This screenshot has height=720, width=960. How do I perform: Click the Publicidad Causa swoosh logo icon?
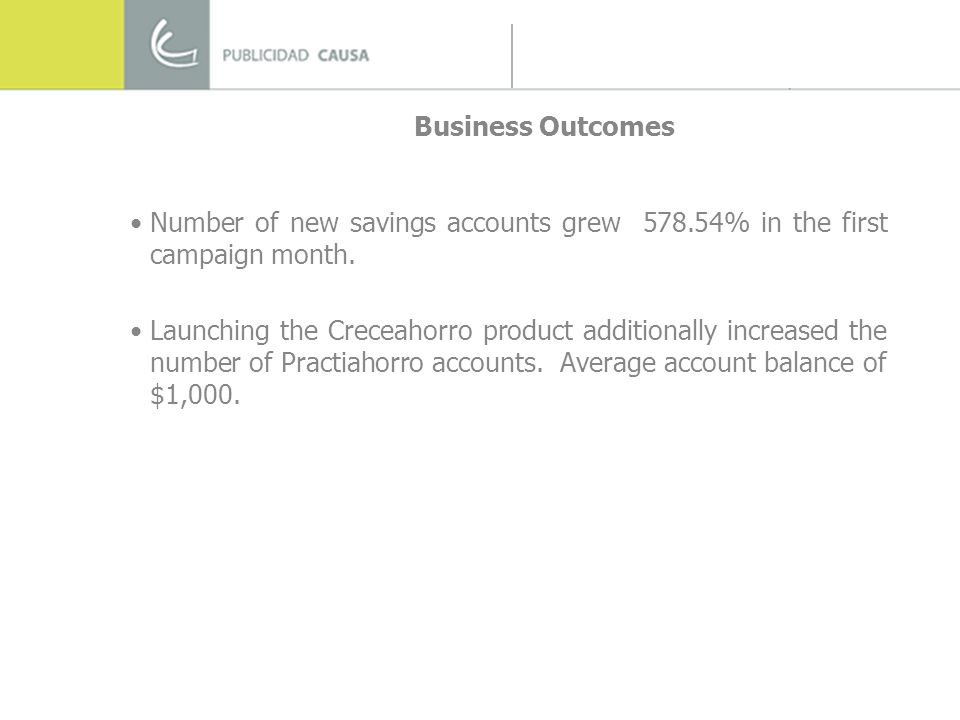[174, 43]
